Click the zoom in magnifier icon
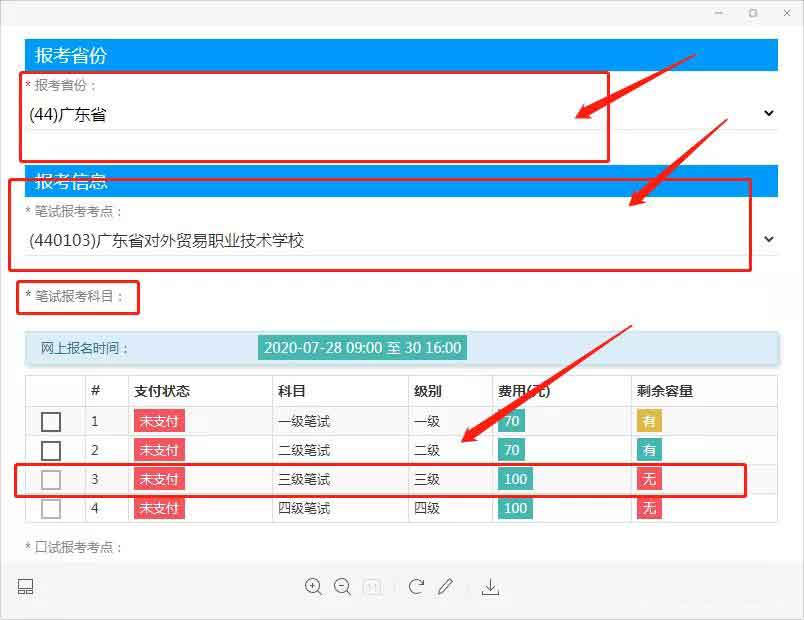This screenshot has width=804, height=620. [x=313, y=587]
